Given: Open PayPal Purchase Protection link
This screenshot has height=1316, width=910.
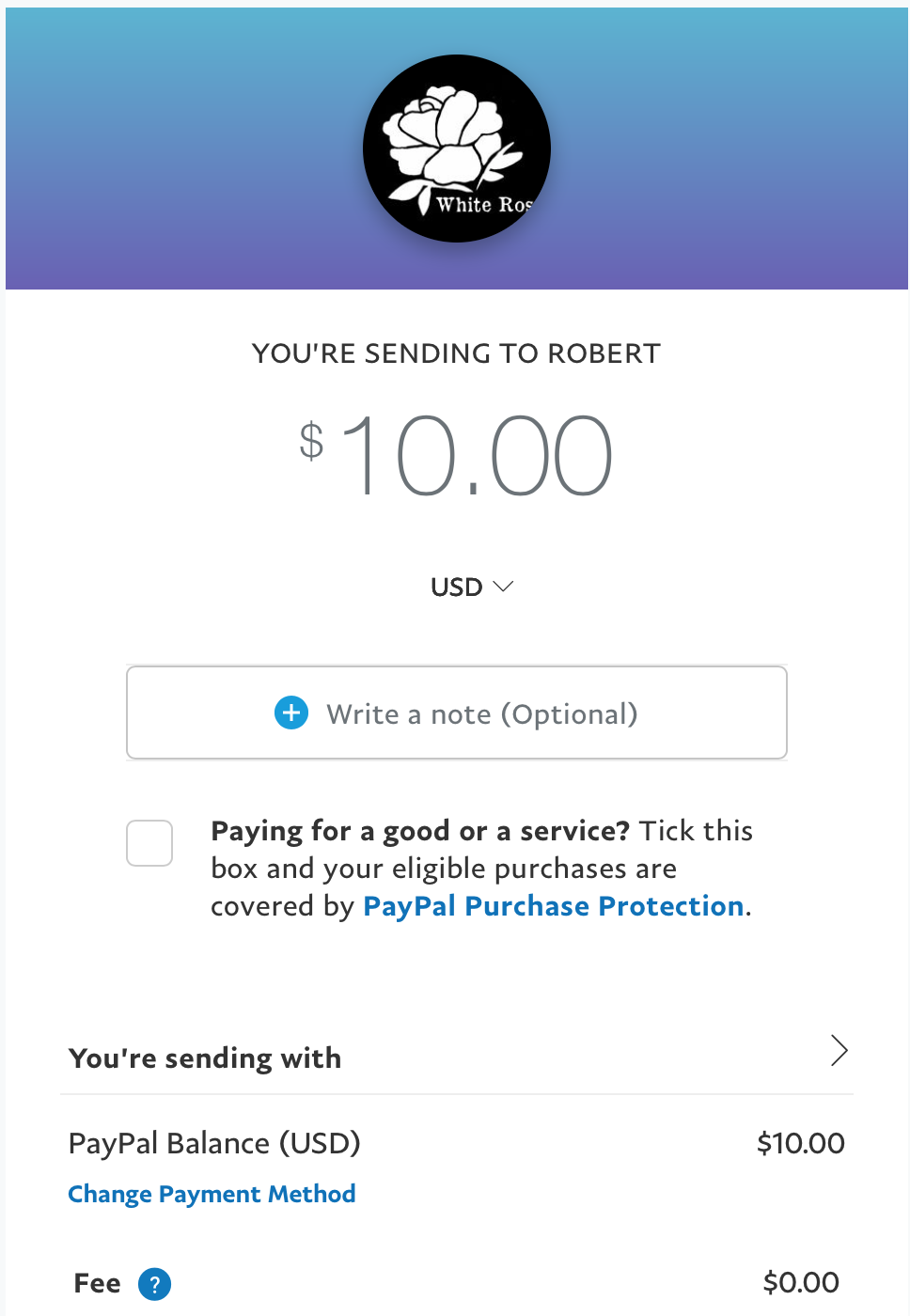Looking at the screenshot, I should click(x=554, y=906).
